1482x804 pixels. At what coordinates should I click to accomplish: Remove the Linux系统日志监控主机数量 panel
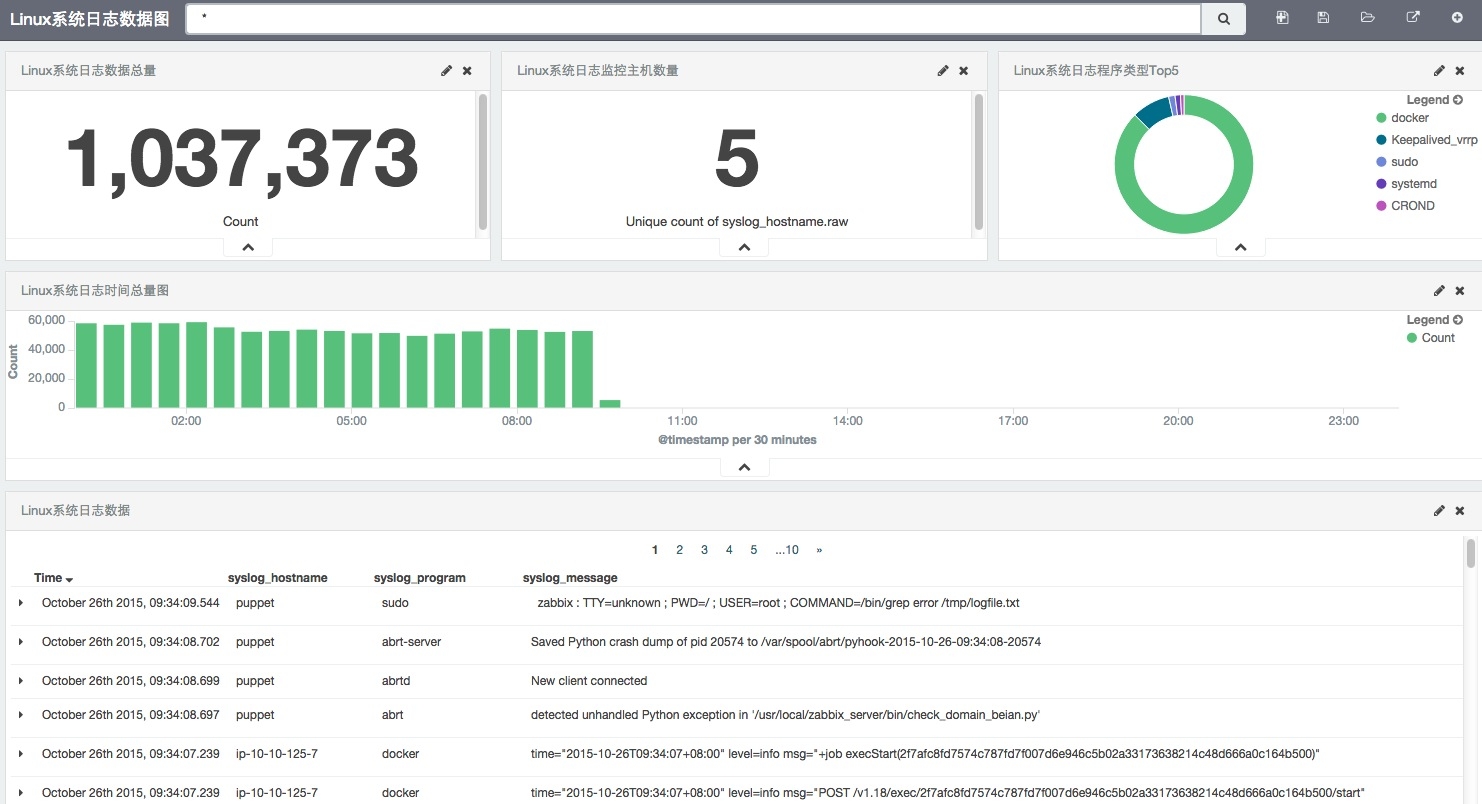coord(964,71)
